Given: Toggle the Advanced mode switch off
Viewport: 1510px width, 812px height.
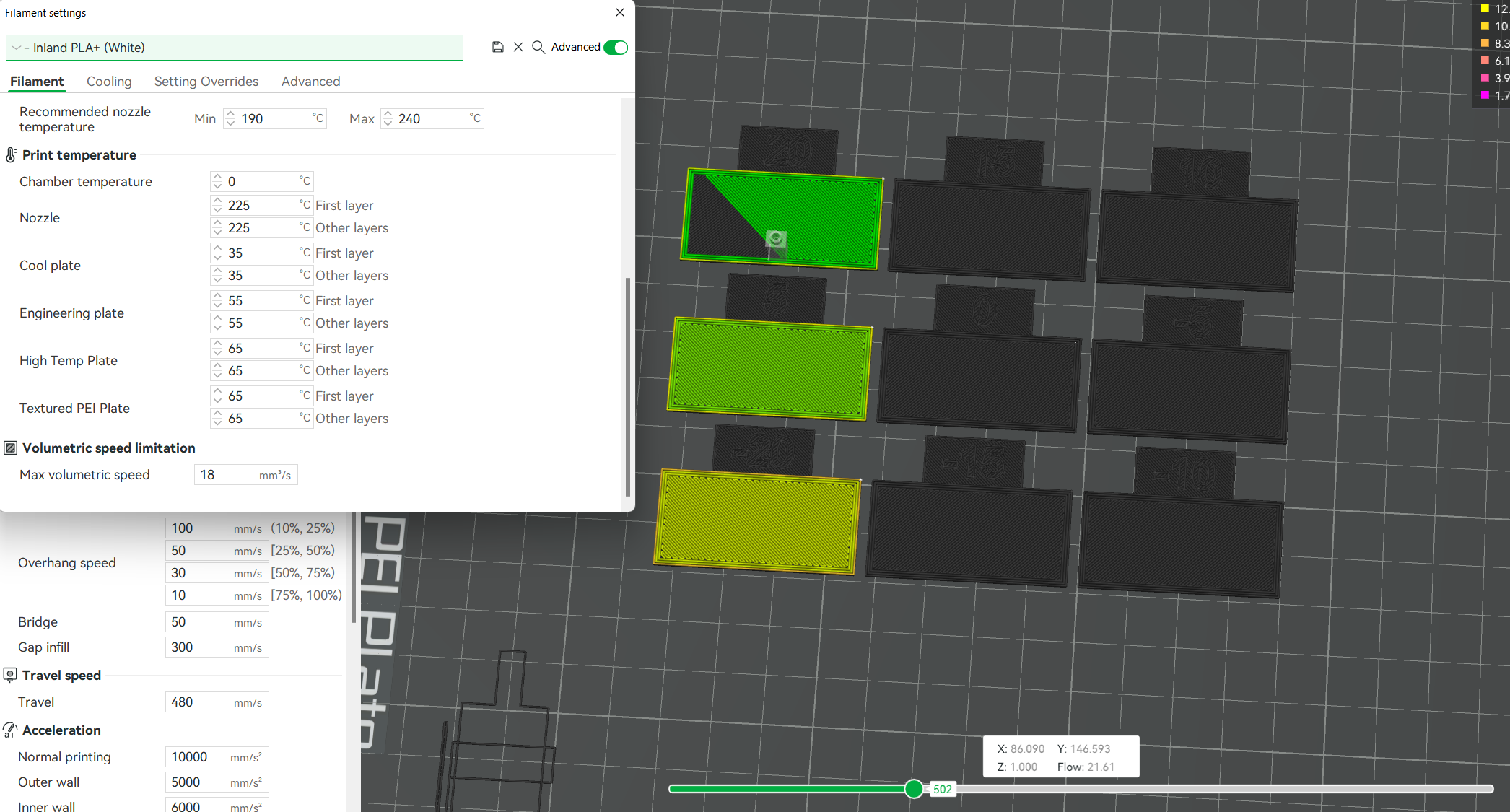Looking at the screenshot, I should click(616, 47).
